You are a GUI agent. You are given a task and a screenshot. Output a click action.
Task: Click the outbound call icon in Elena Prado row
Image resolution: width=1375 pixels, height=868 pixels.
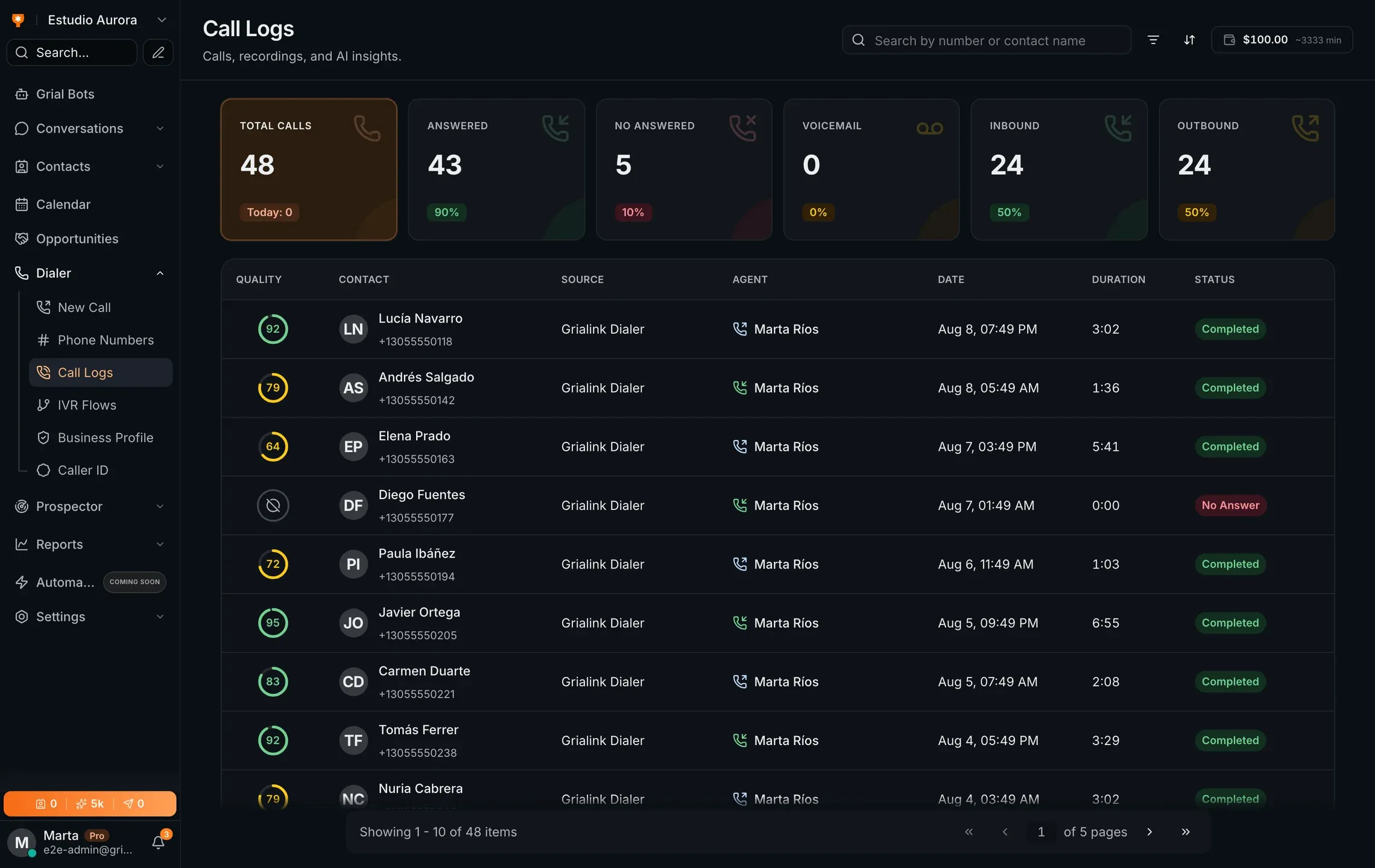740,447
